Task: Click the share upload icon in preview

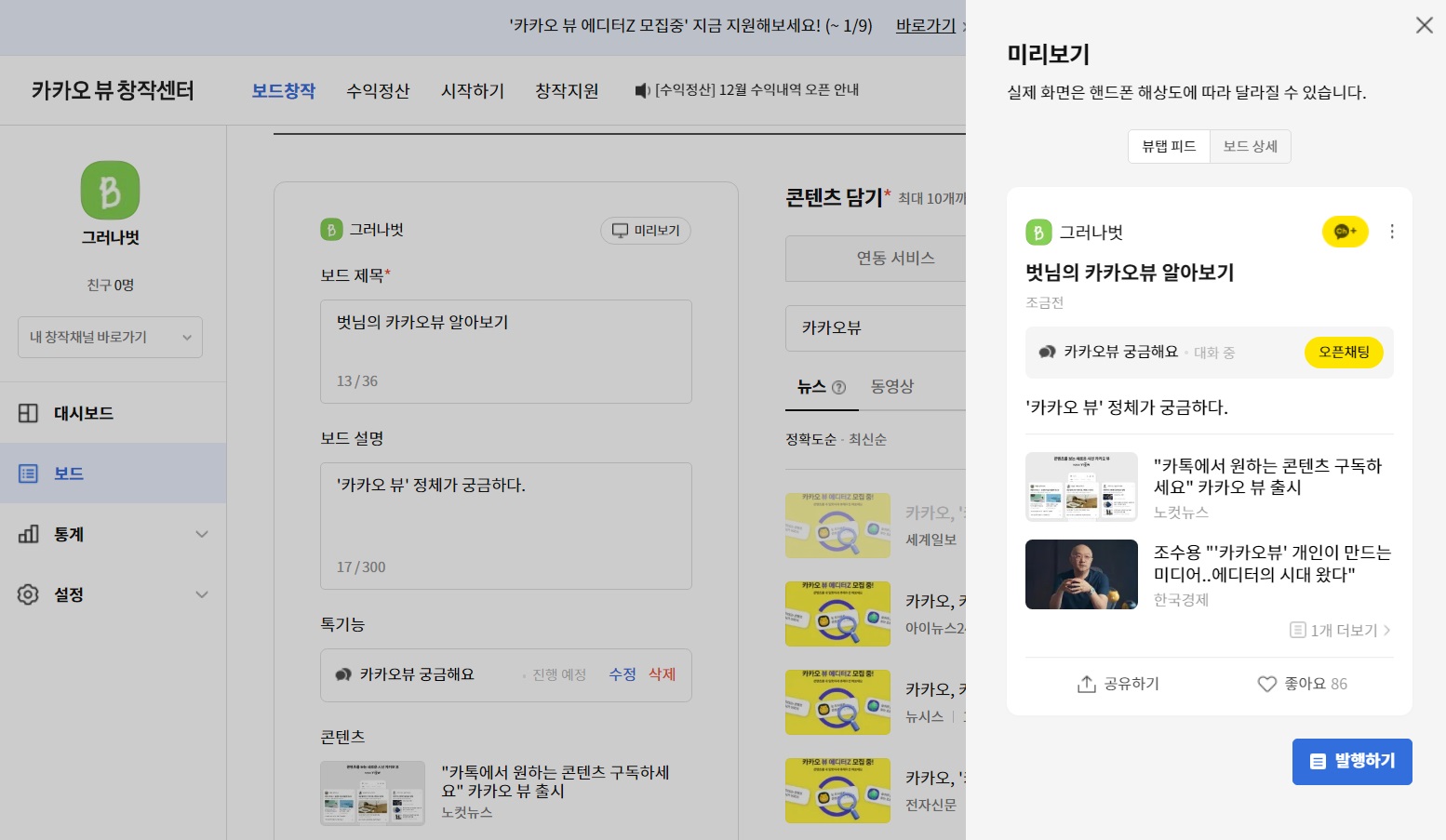Action: point(1086,684)
